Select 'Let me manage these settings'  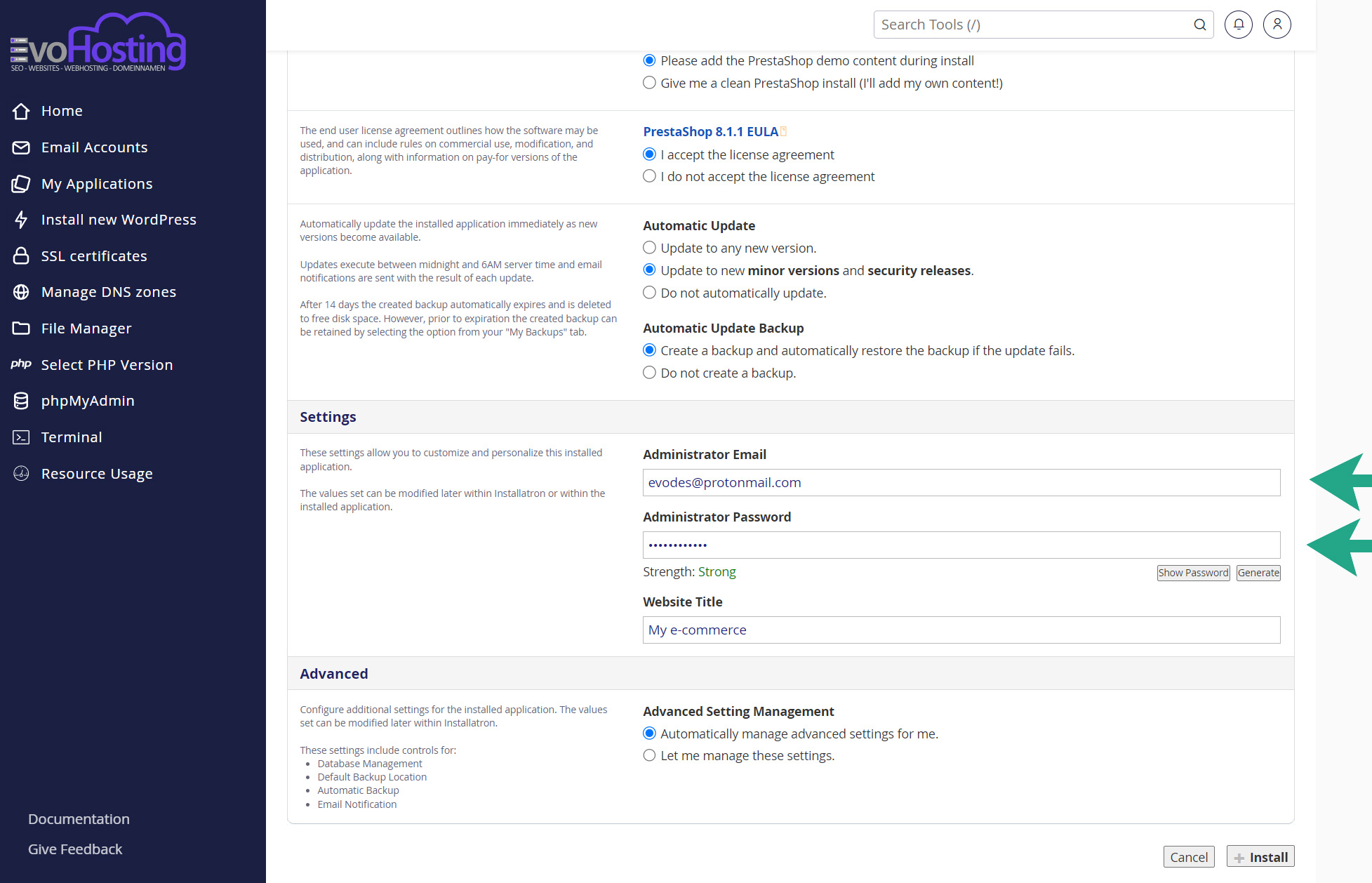[x=650, y=755]
